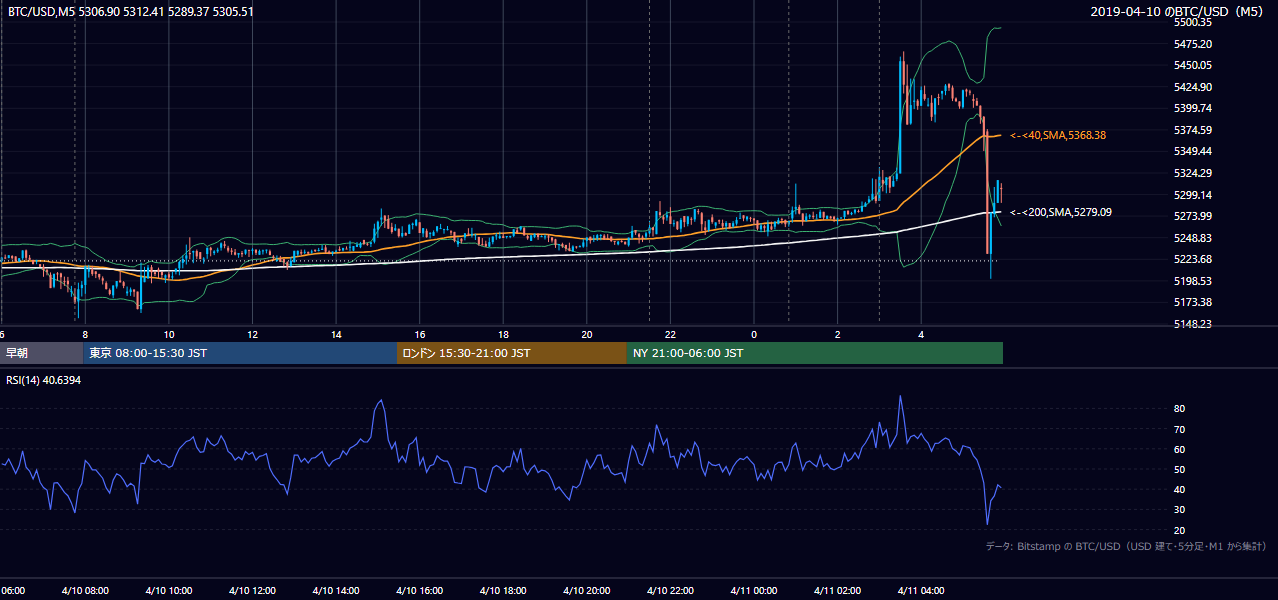Screen dimensions: 1278x600
Task: Click the 4/11 02:00 date label
Action: [837, 590]
